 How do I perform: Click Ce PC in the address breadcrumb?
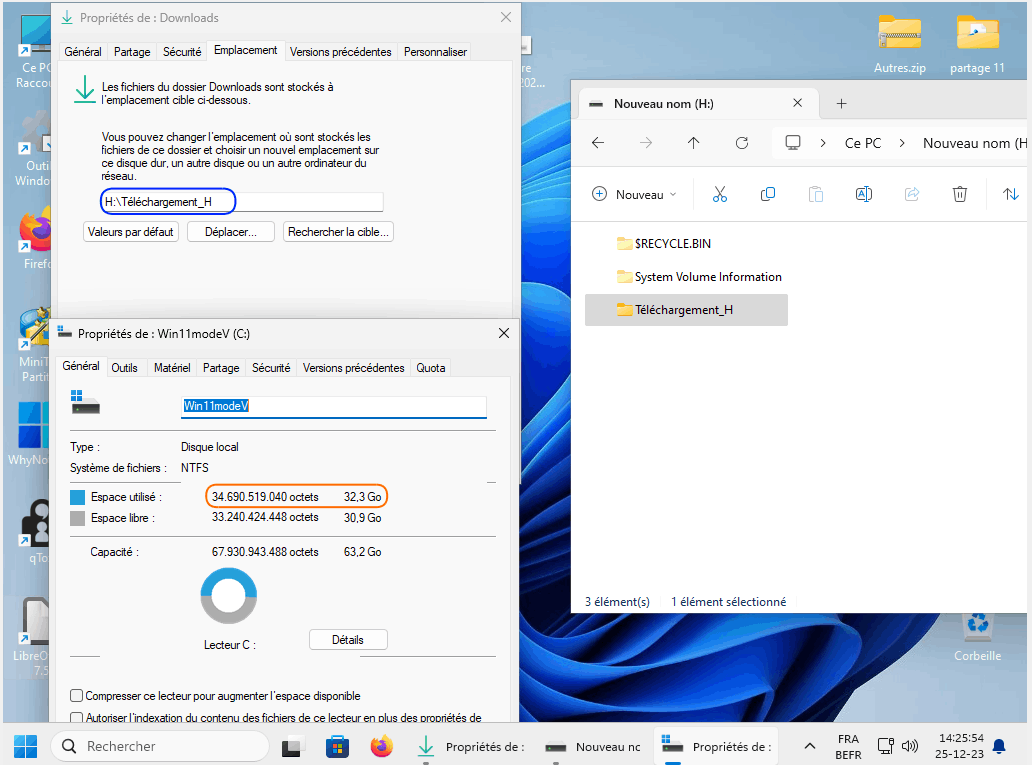(x=863, y=143)
